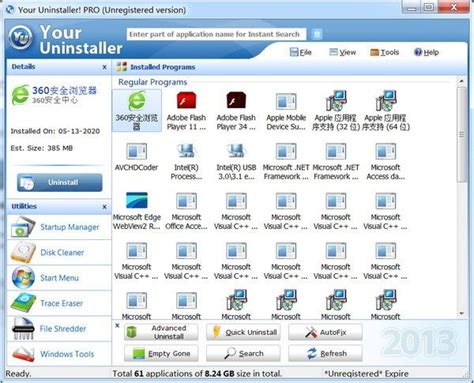Click the Installed On: 05-13-2020 text
Screen dimensions: 474x383
point(55,131)
